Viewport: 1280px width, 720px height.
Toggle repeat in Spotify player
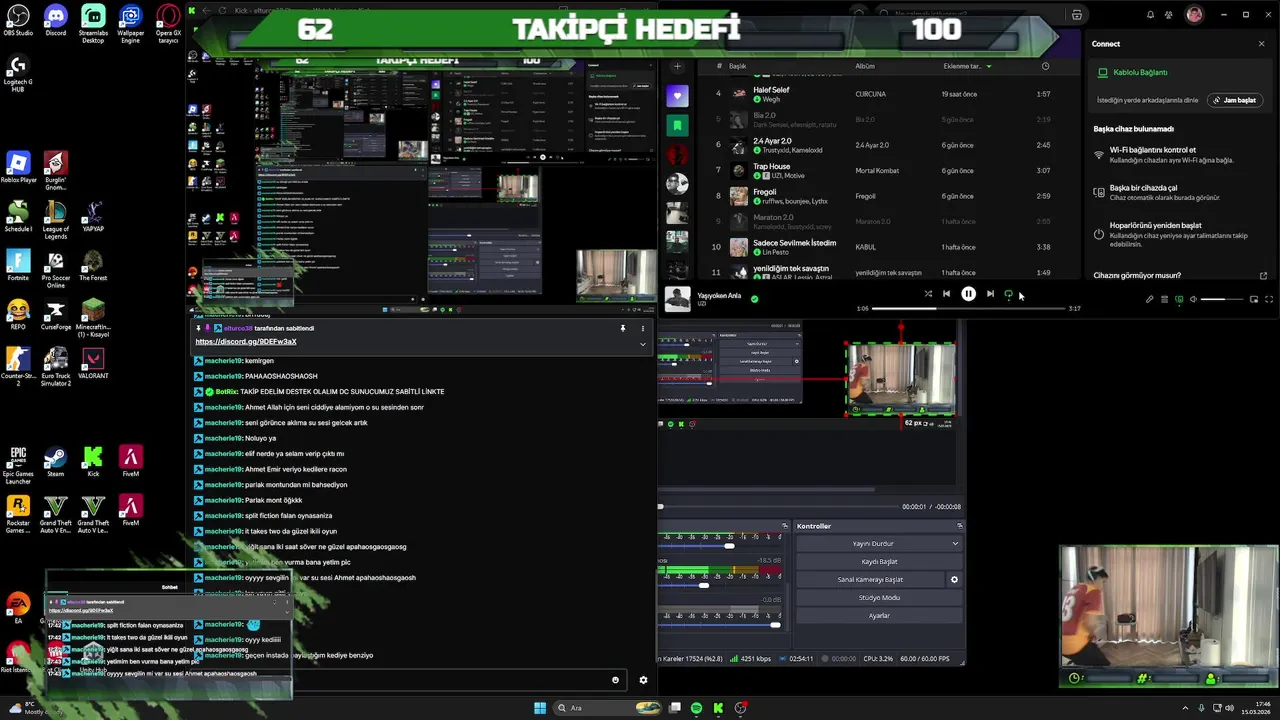[1008, 294]
